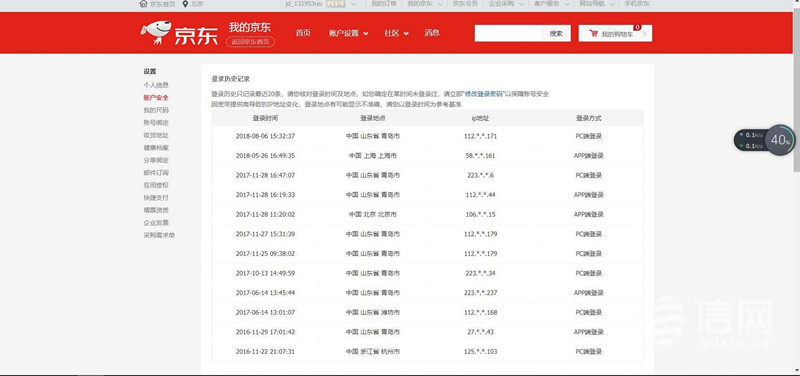800x376 pixels.
Task: Click the ip地址 column header
Action: 480,118
